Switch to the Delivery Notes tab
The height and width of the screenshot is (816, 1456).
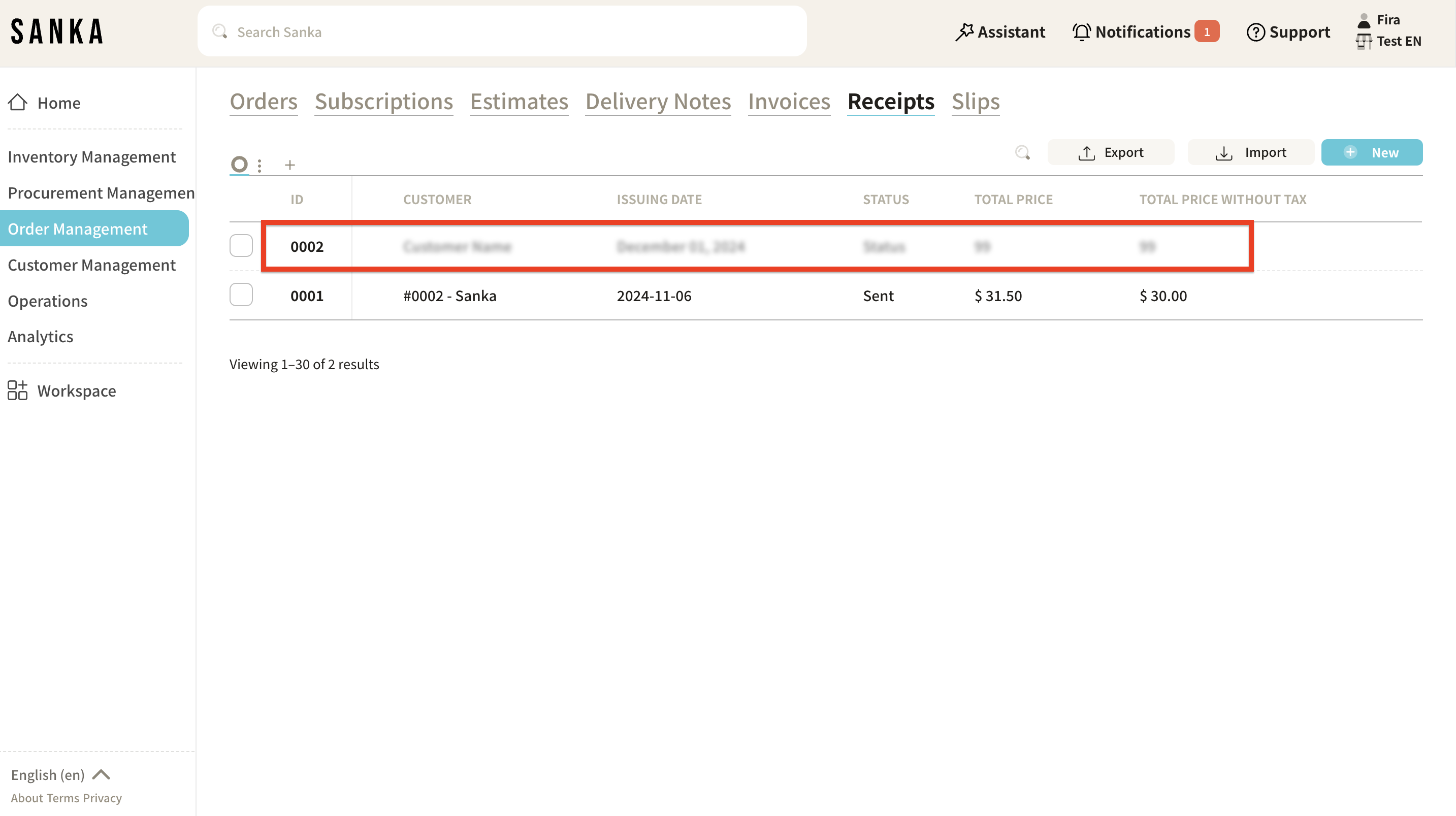[x=658, y=102]
